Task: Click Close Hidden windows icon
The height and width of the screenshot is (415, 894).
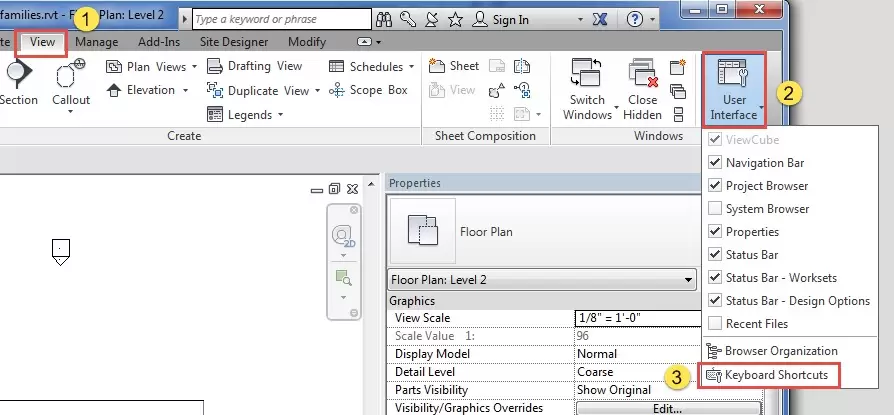Action: pyautogui.click(x=642, y=76)
